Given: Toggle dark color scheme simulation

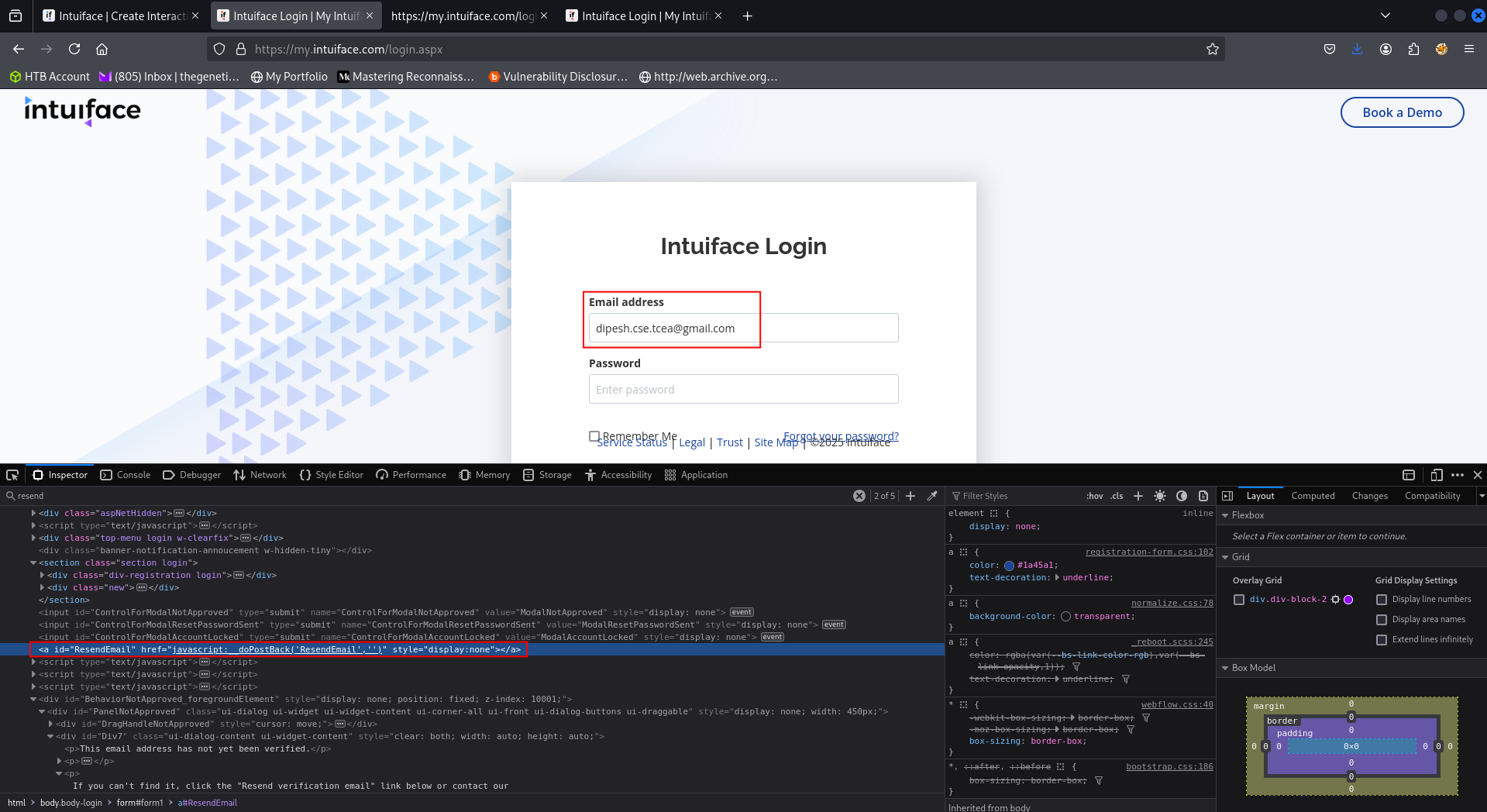Looking at the screenshot, I should click(1182, 496).
